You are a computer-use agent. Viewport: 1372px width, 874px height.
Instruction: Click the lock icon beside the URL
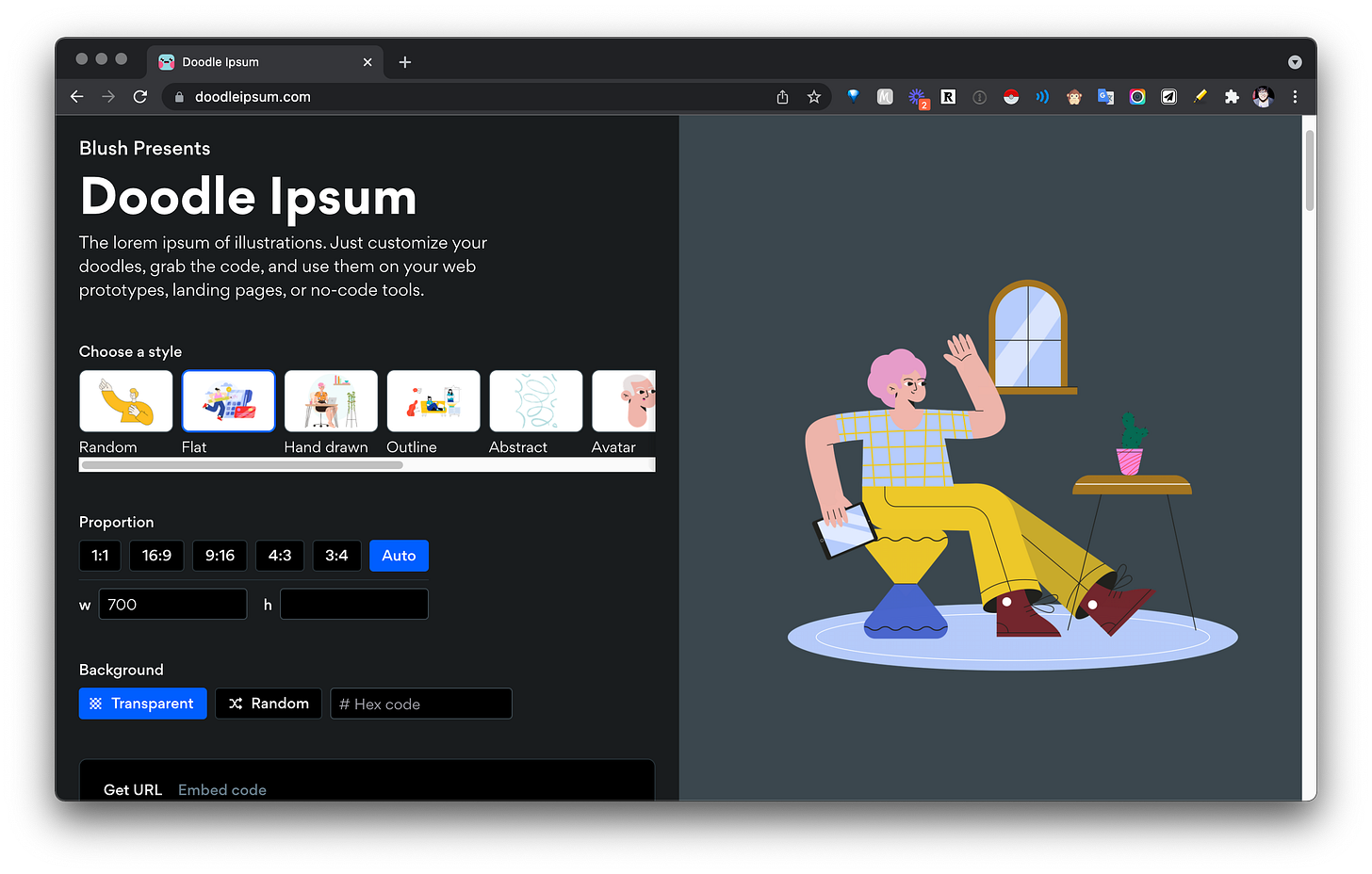coord(179,97)
